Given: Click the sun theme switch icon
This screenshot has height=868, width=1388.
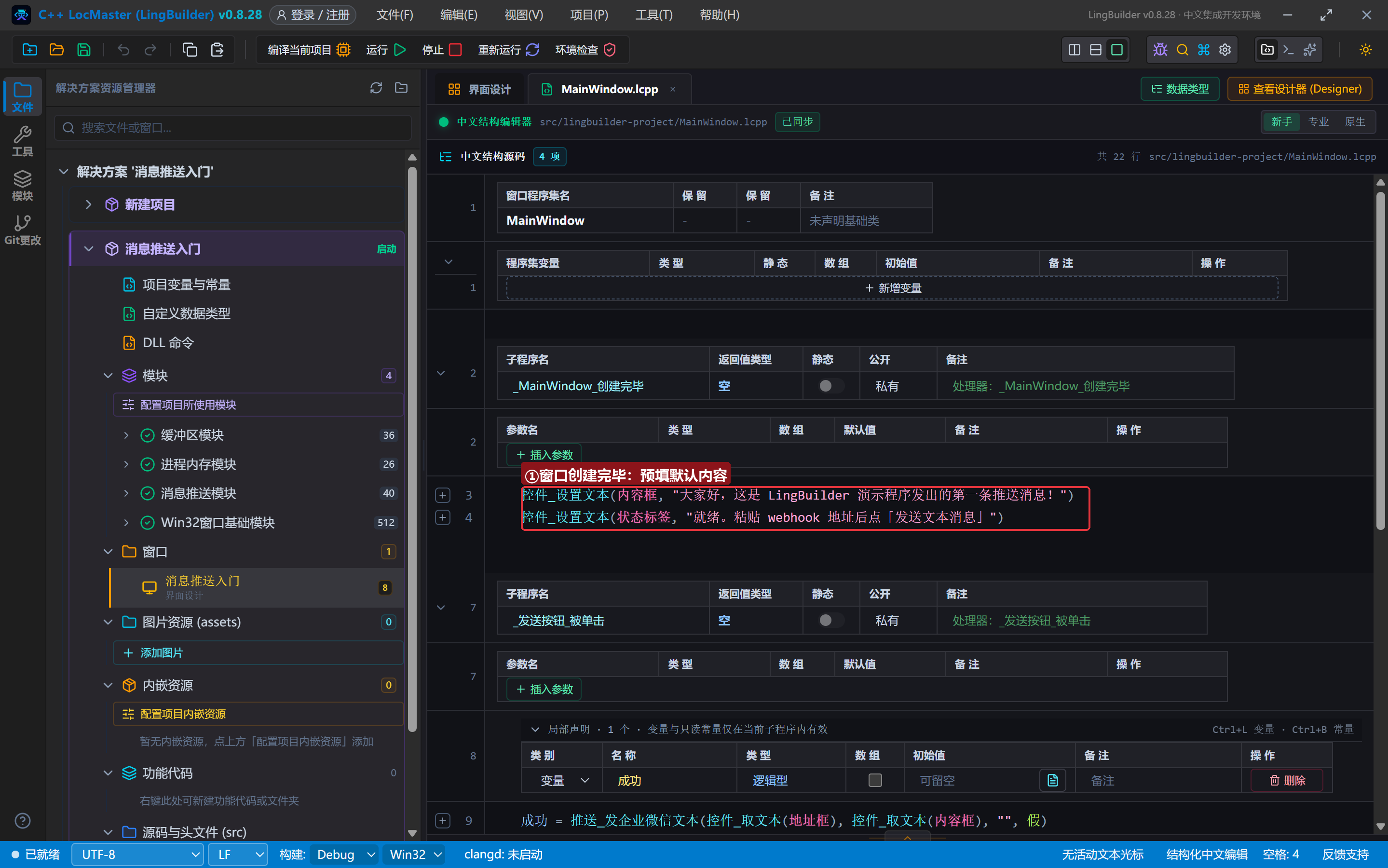Looking at the screenshot, I should [1366, 50].
